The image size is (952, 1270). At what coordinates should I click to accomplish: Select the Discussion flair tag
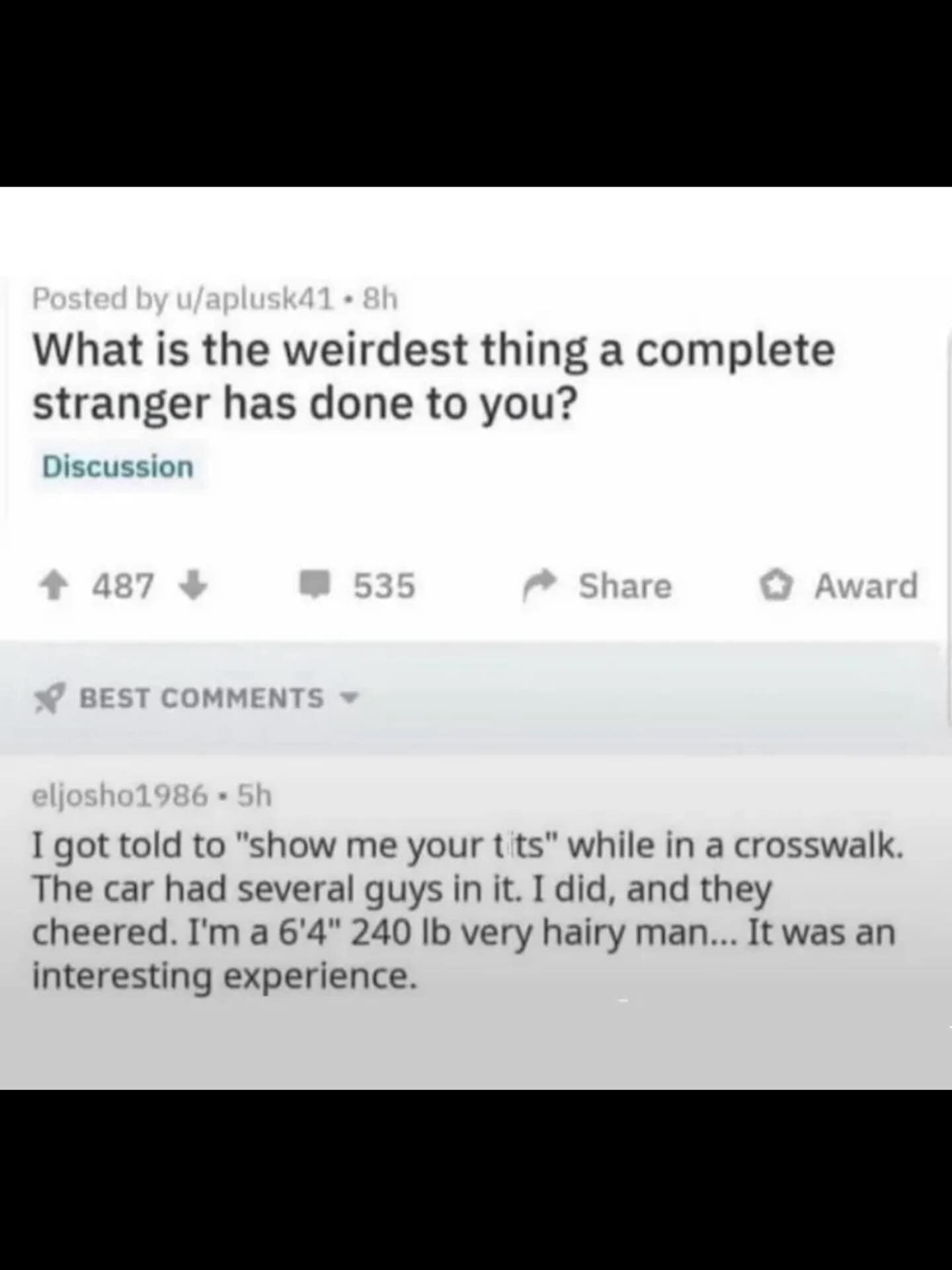click(x=118, y=467)
